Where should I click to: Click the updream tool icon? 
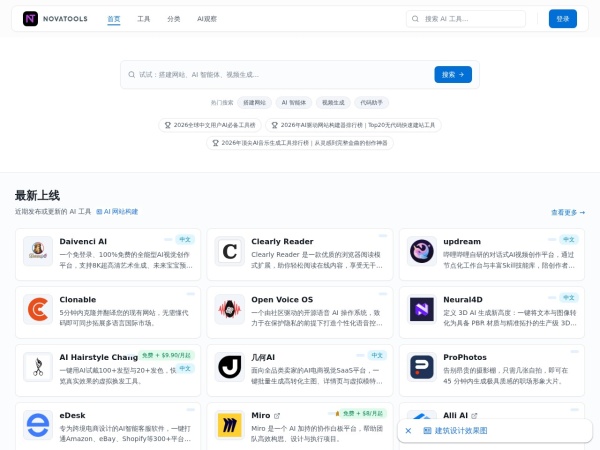point(422,251)
